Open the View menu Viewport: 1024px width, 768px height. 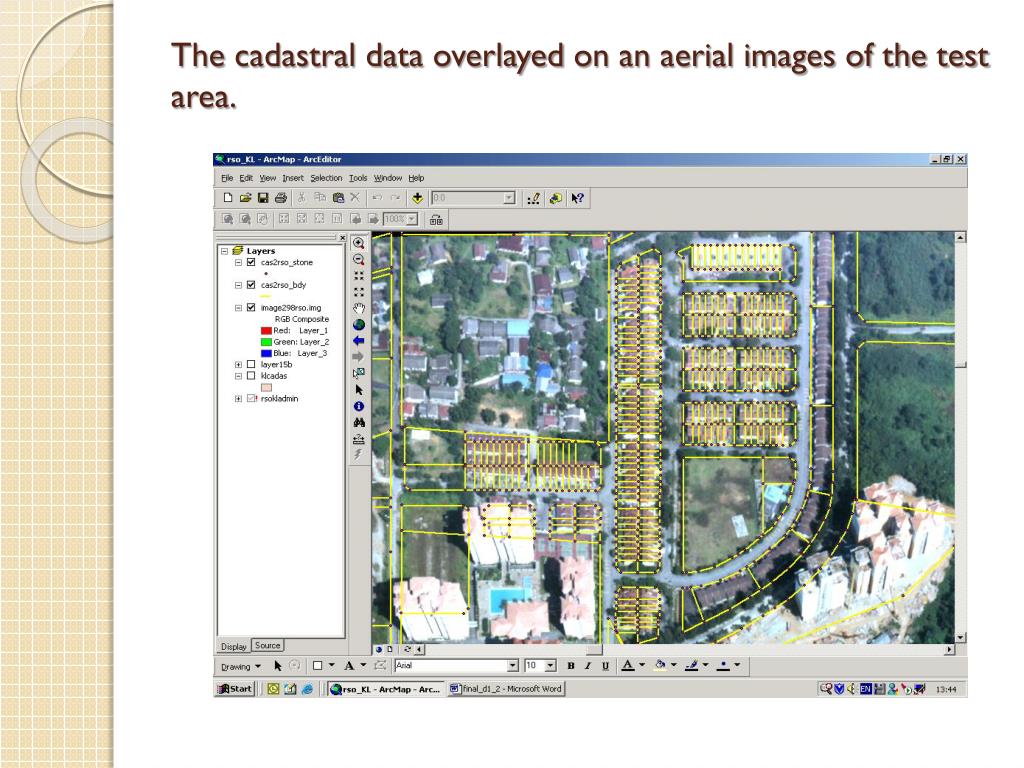267,178
